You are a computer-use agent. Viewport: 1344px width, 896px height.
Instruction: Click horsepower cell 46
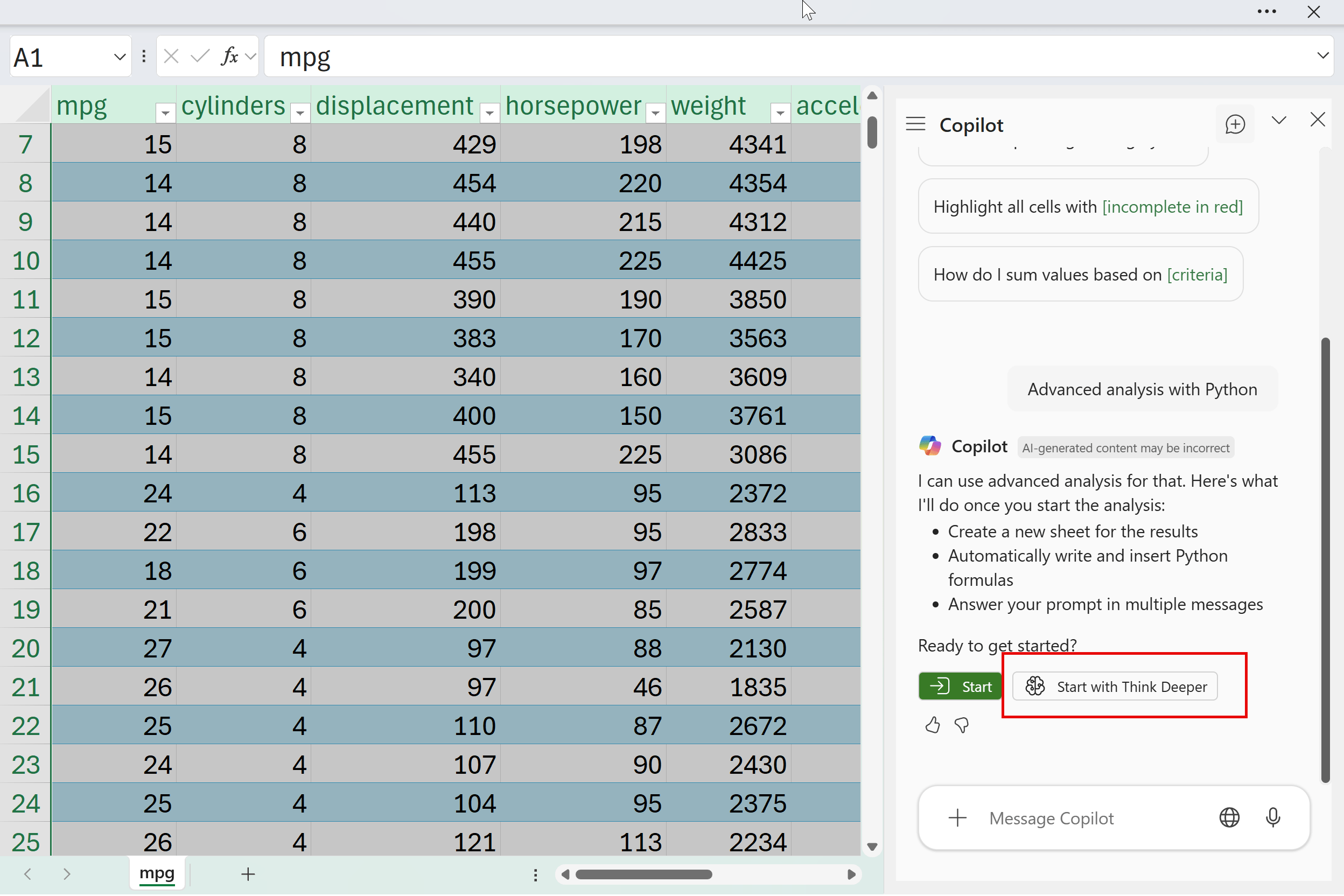point(584,688)
